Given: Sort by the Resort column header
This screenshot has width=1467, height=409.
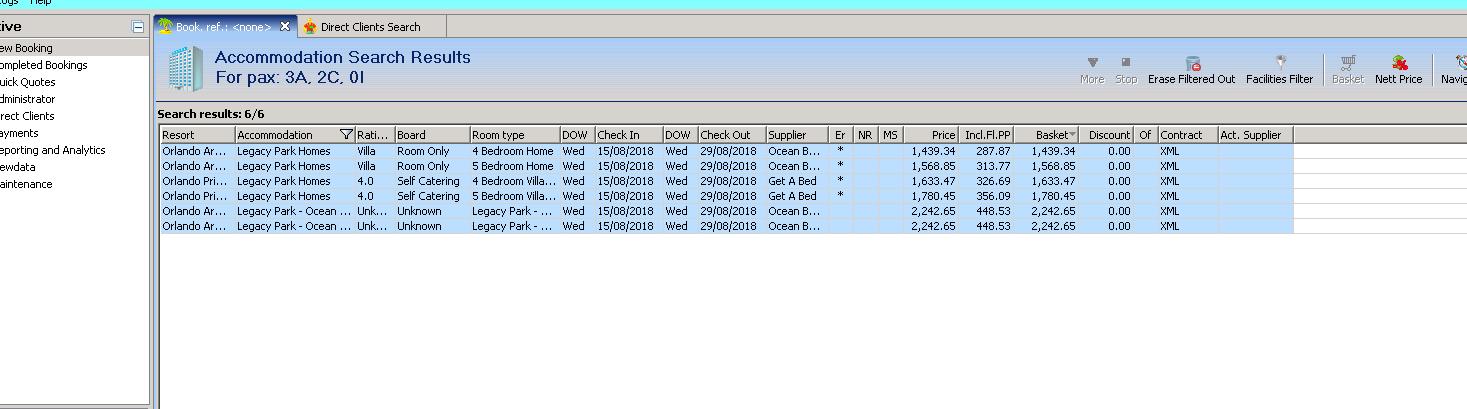Looking at the screenshot, I should pos(197,135).
